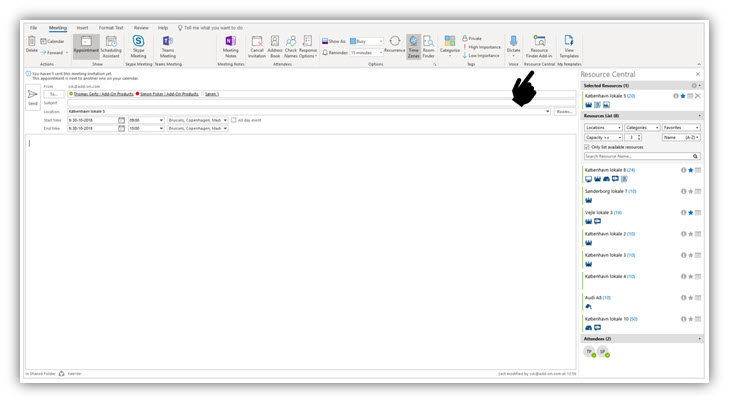Toggle favorite star for Vejle lokale 3
The image size is (729, 403).
pyautogui.click(x=691, y=213)
